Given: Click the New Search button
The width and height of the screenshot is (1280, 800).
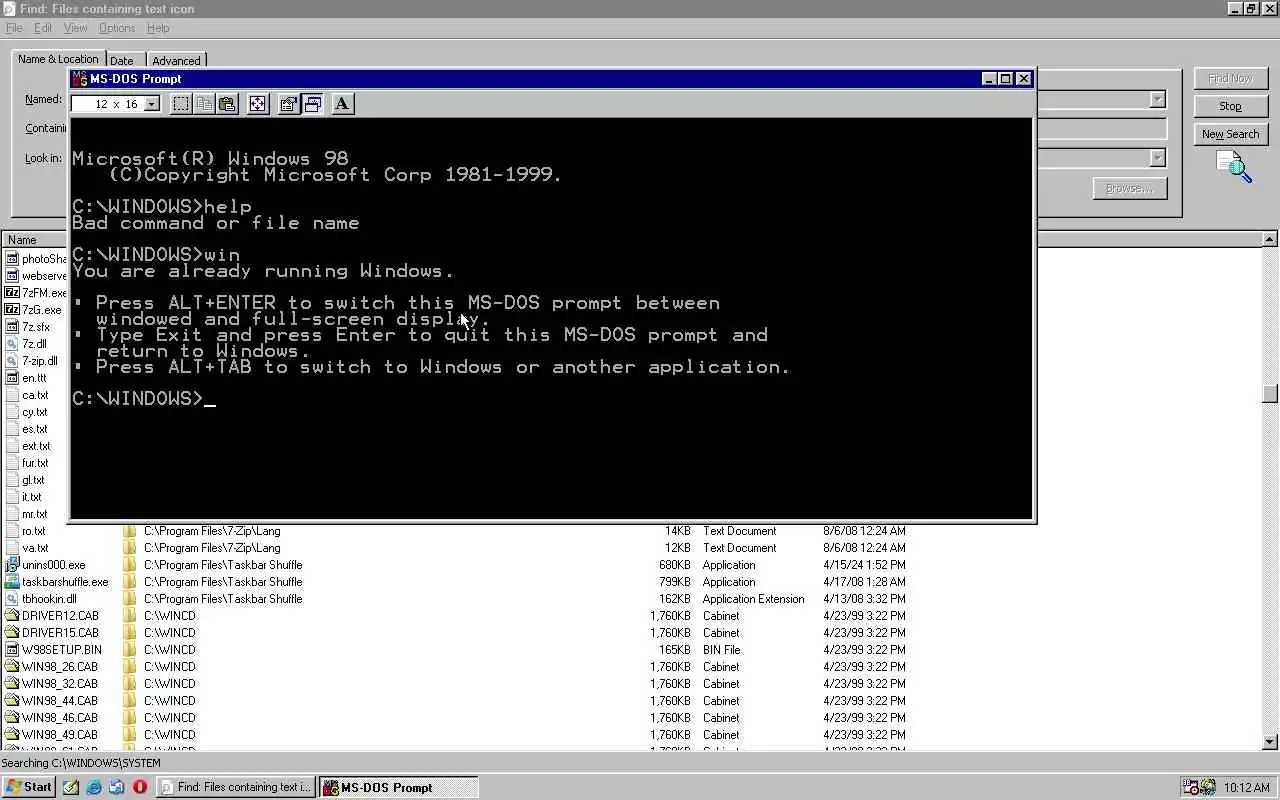Looking at the screenshot, I should [x=1230, y=134].
